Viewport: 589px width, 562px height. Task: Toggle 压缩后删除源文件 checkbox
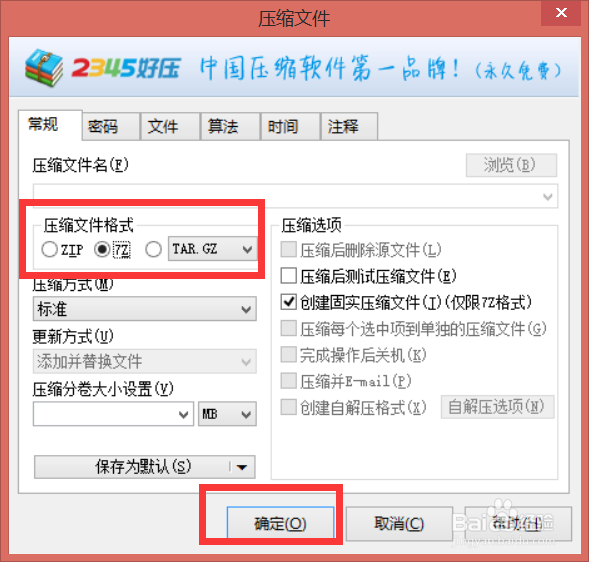[288, 249]
